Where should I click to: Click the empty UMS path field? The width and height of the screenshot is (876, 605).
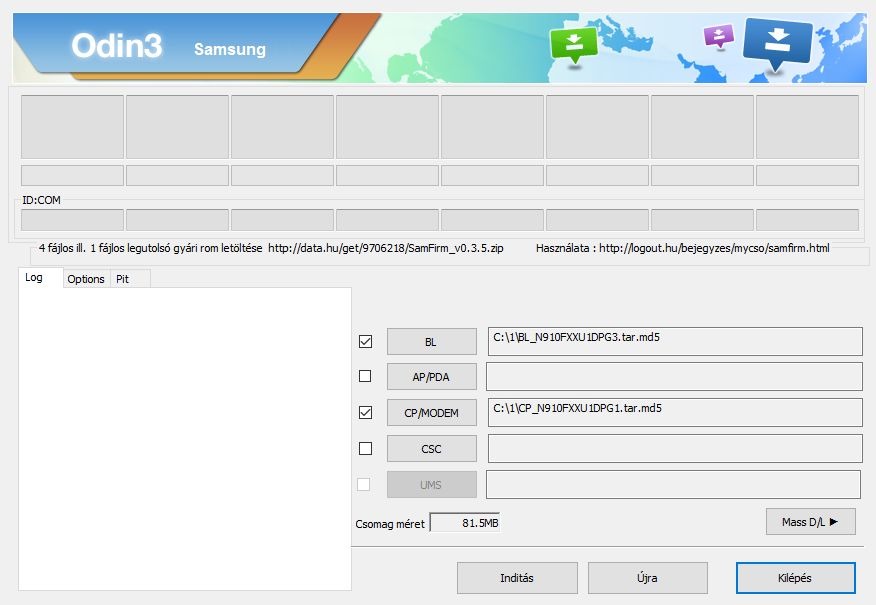(x=673, y=484)
